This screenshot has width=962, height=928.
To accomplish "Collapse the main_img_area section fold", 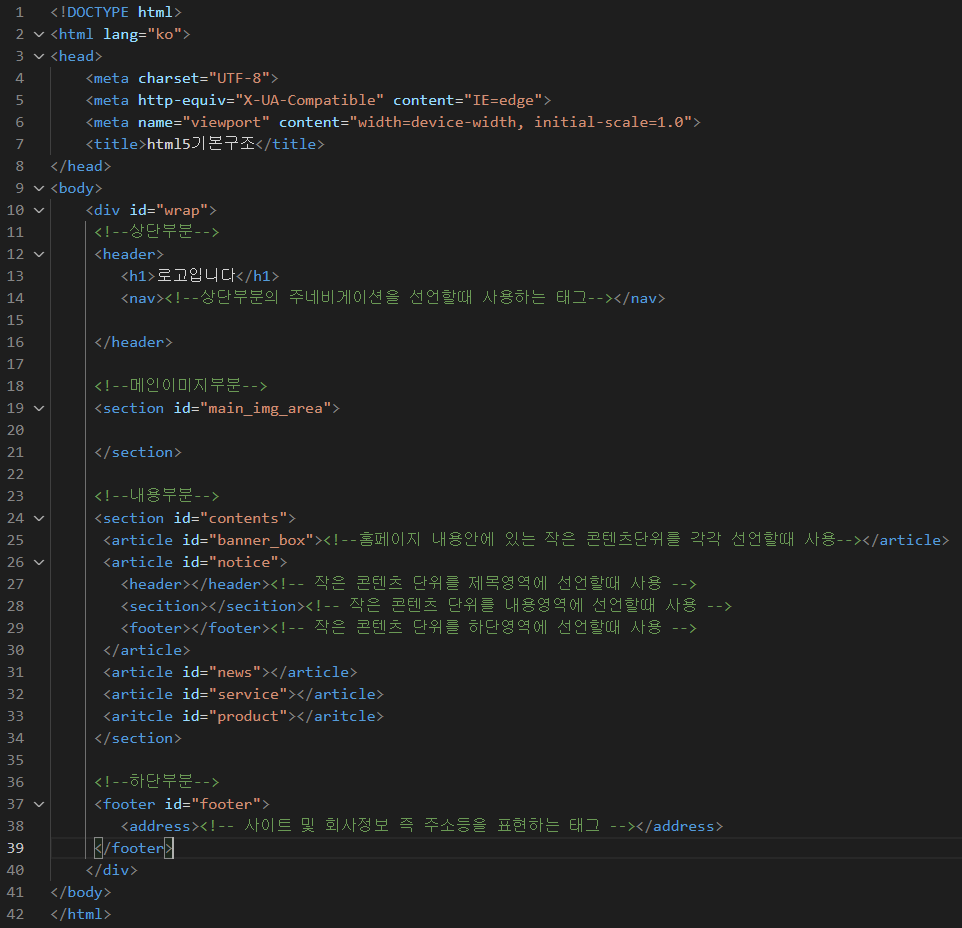I will click(x=39, y=408).
